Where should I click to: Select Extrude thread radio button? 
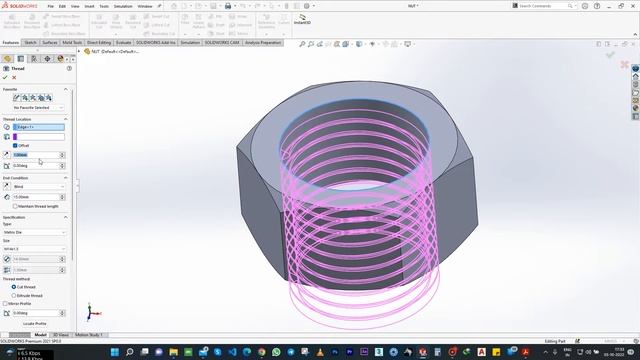(14, 296)
